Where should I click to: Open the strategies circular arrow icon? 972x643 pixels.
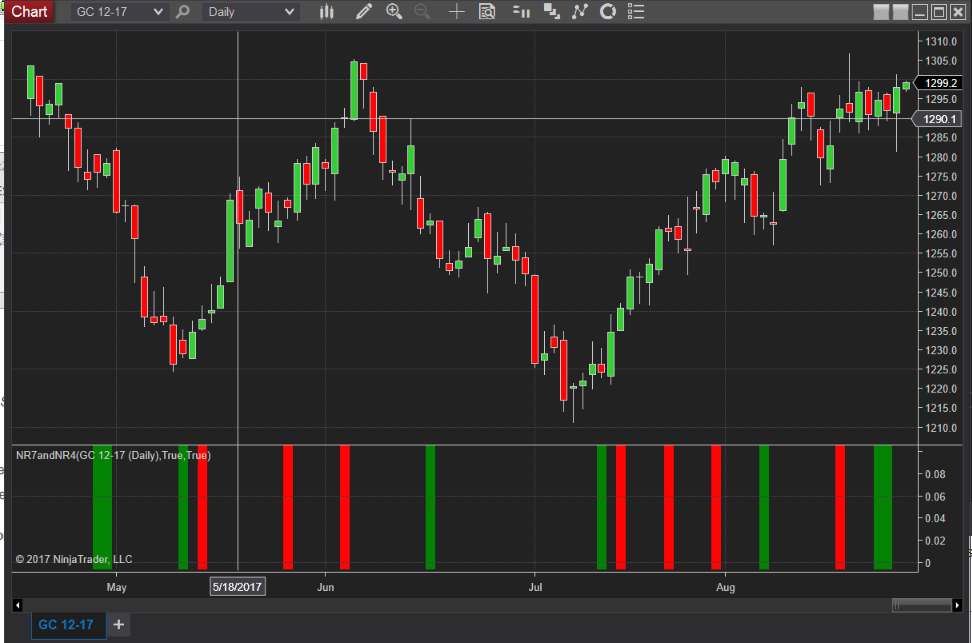pyautogui.click(x=608, y=12)
